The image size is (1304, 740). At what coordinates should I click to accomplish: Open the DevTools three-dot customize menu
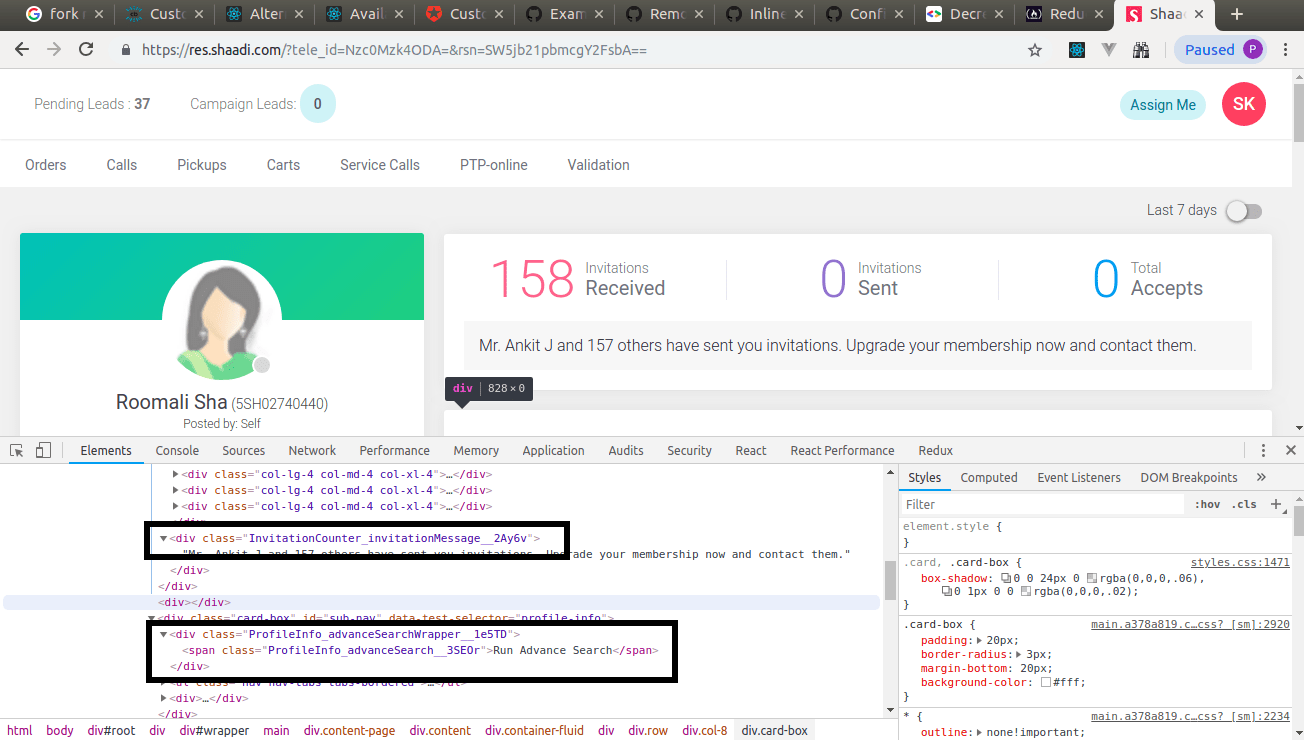pos(1264,451)
